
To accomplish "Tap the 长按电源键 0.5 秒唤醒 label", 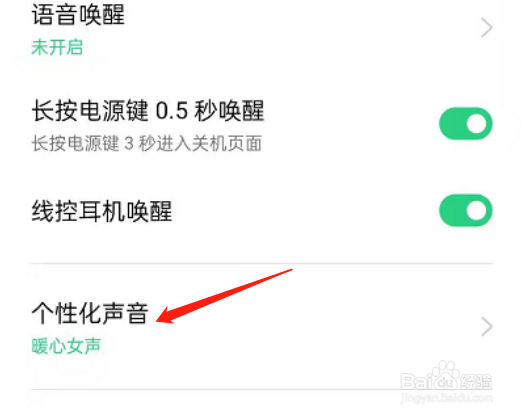I will pyautogui.click(x=148, y=111).
